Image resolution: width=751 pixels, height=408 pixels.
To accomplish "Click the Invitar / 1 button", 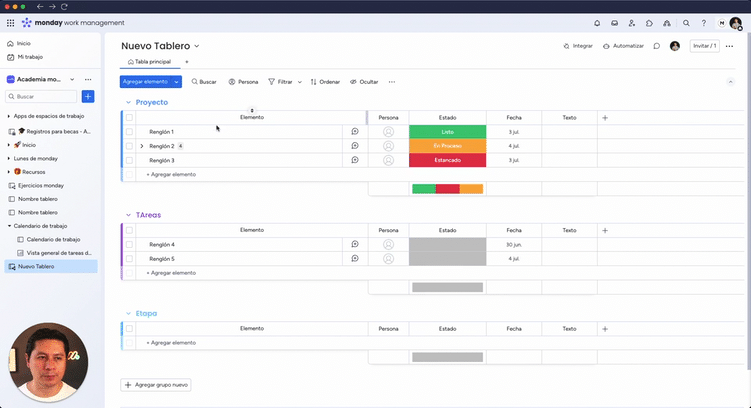I will [705, 46].
